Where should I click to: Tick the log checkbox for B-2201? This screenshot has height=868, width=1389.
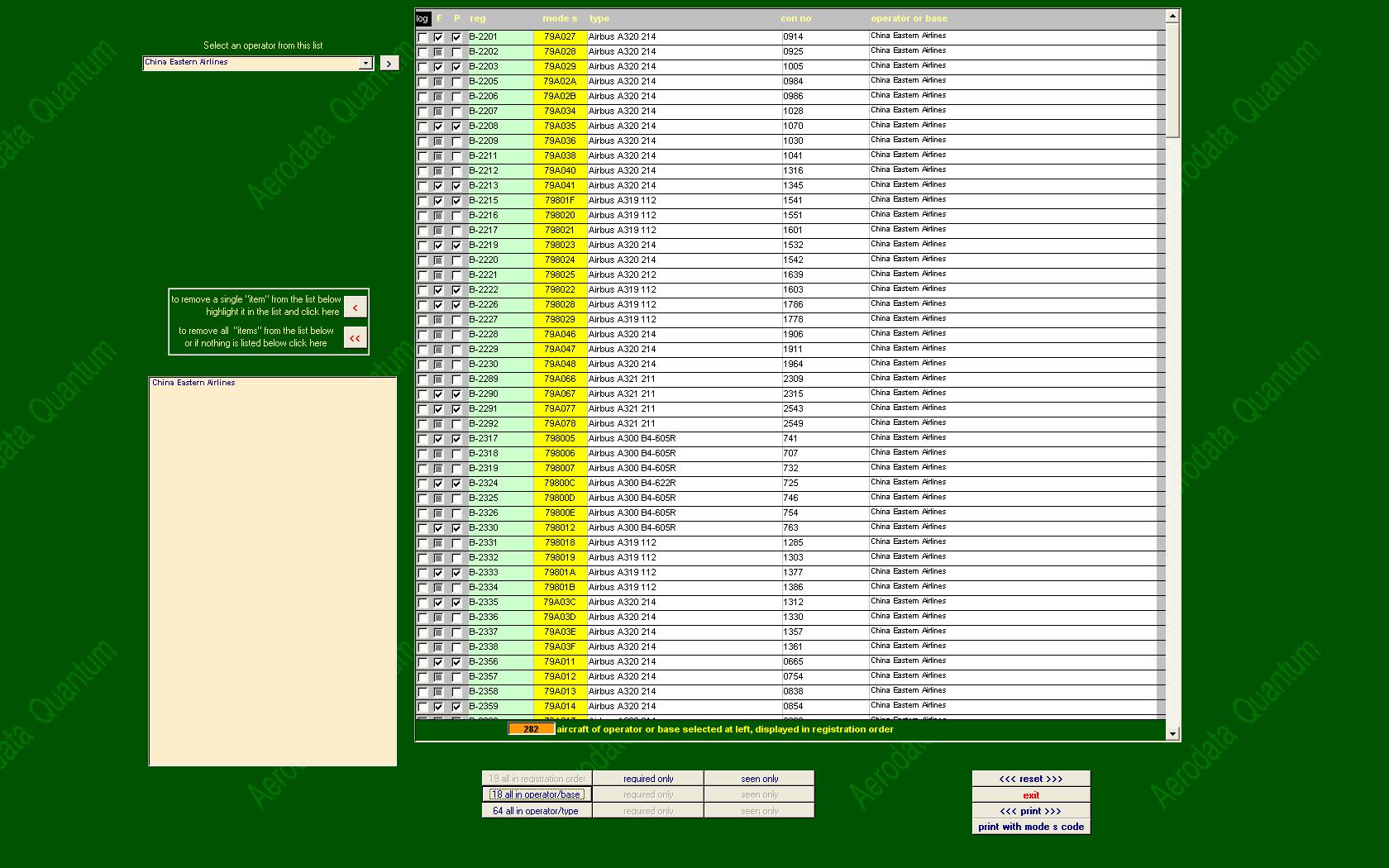coord(423,37)
